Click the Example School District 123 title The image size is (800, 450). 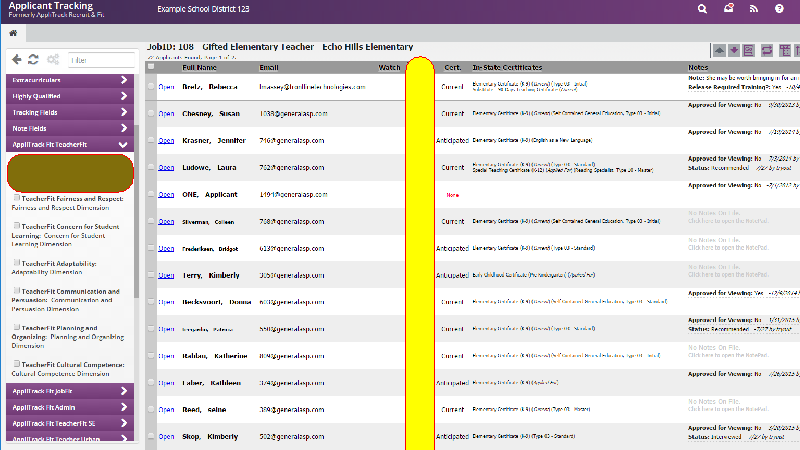click(x=203, y=9)
